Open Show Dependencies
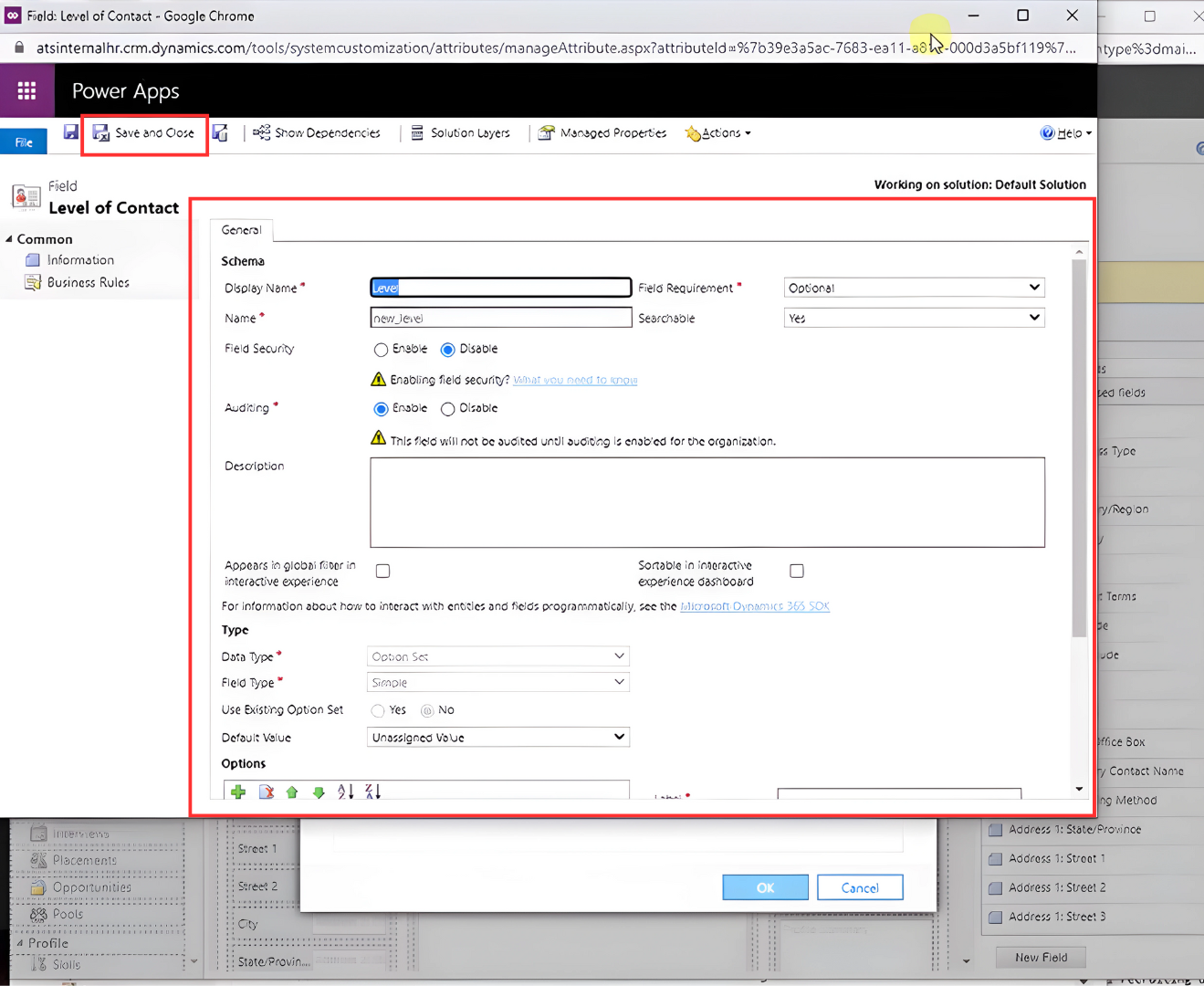Image resolution: width=1204 pixels, height=986 pixels. (x=317, y=133)
